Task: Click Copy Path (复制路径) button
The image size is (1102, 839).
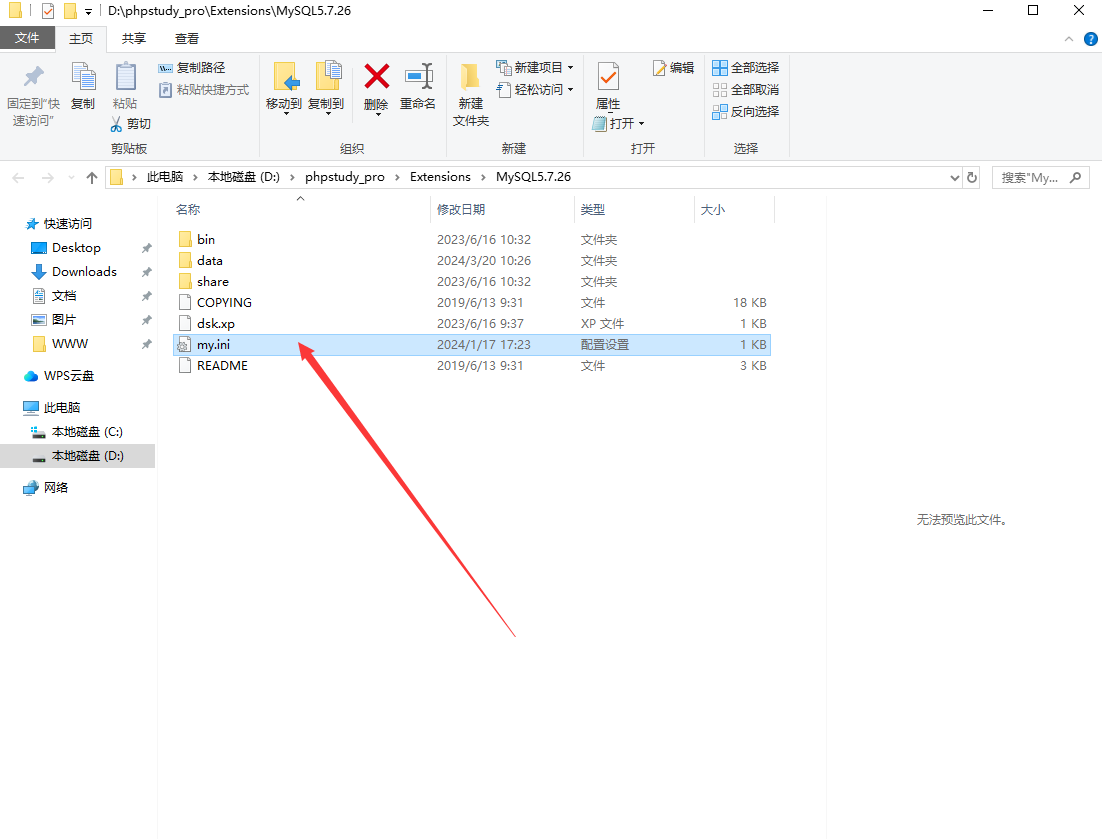Action: point(192,67)
